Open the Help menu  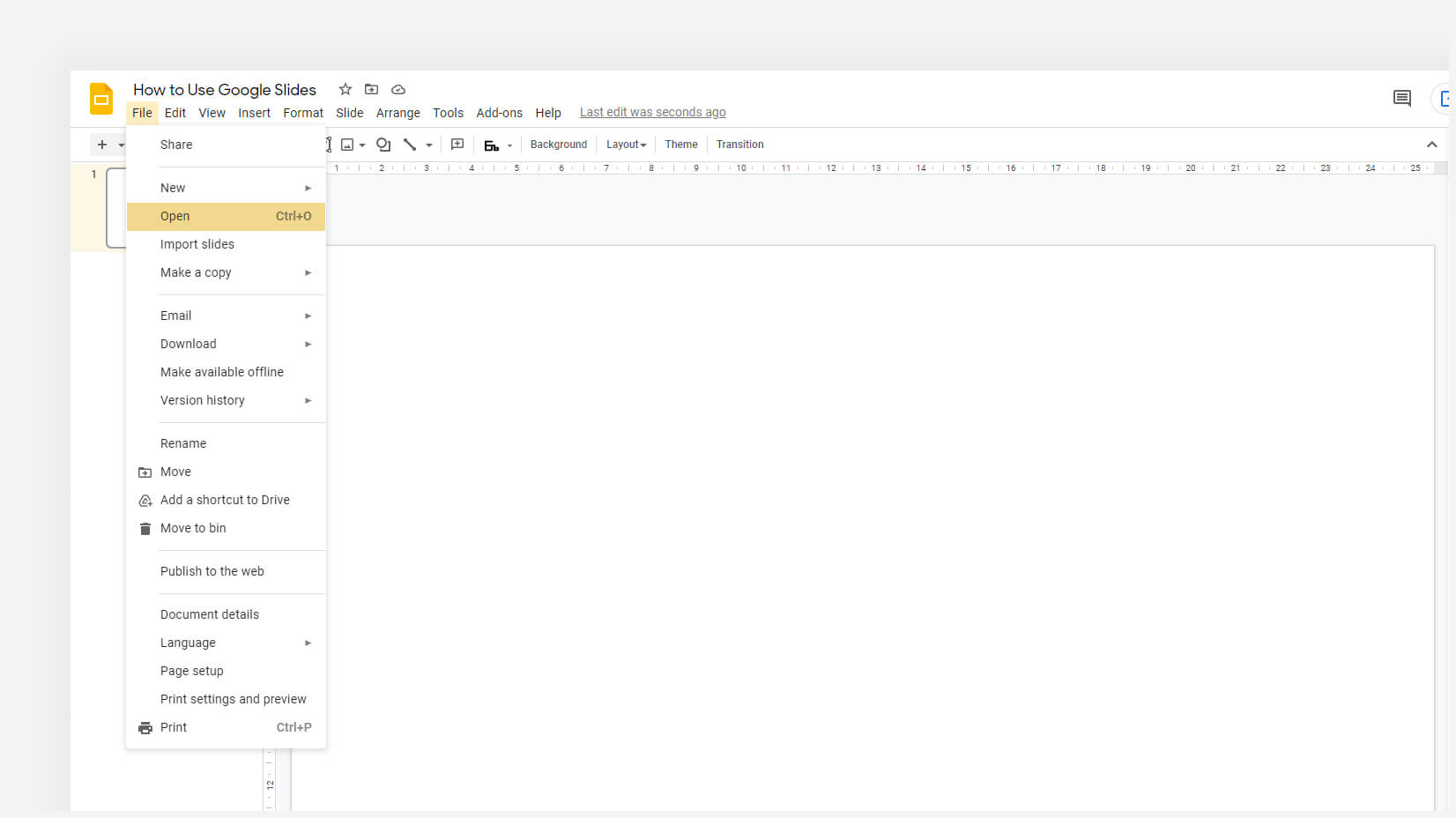coord(548,113)
